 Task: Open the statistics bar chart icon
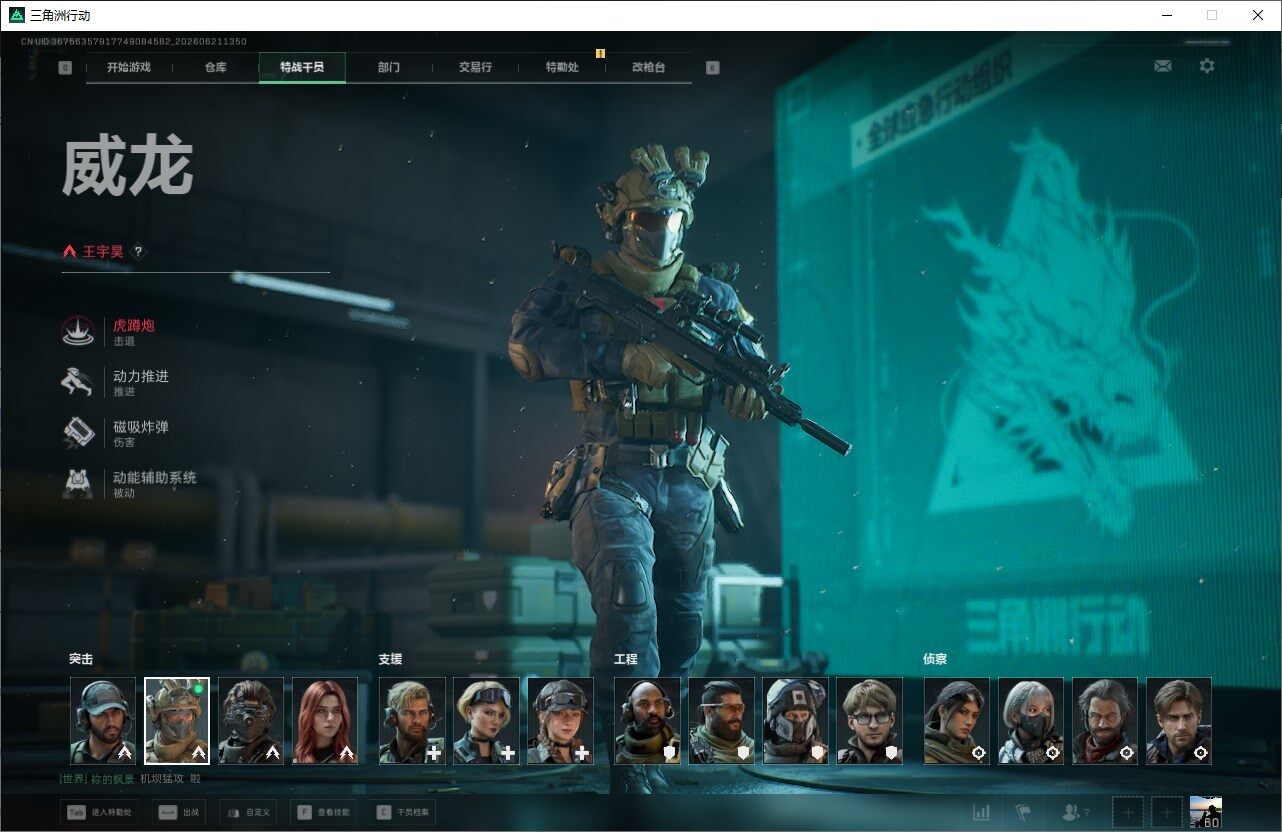click(x=982, y=813)
